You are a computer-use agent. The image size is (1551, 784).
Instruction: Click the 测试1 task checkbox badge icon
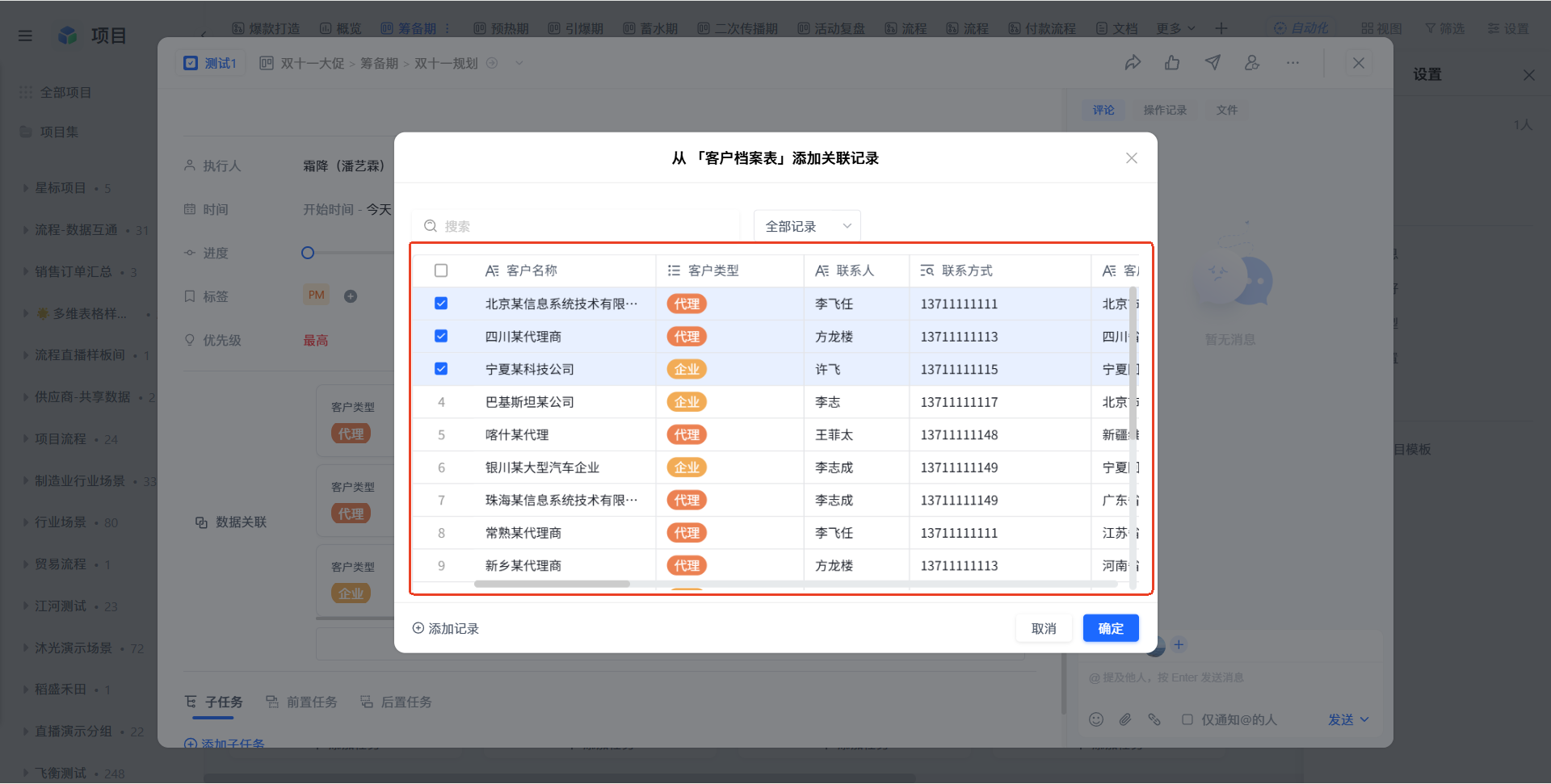coord(191,63)
